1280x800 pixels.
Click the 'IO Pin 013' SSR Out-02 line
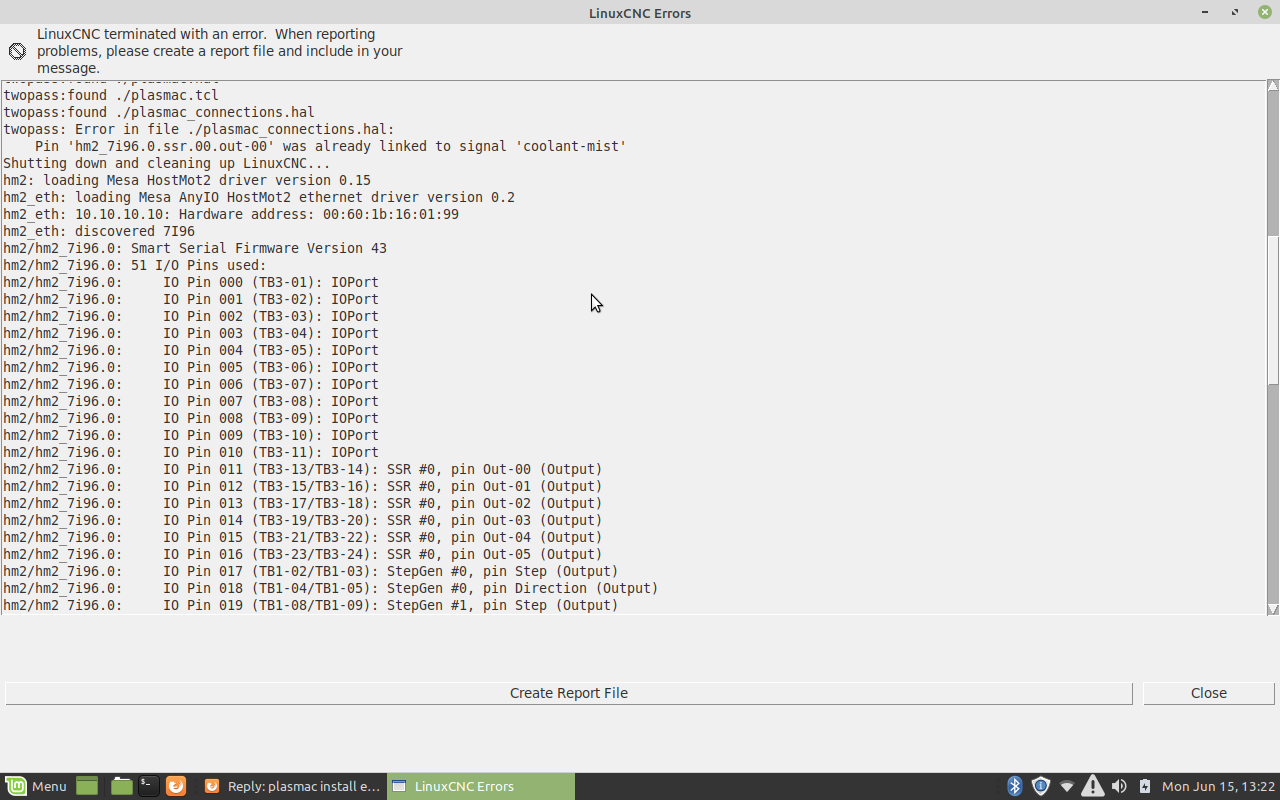(303, 503)
